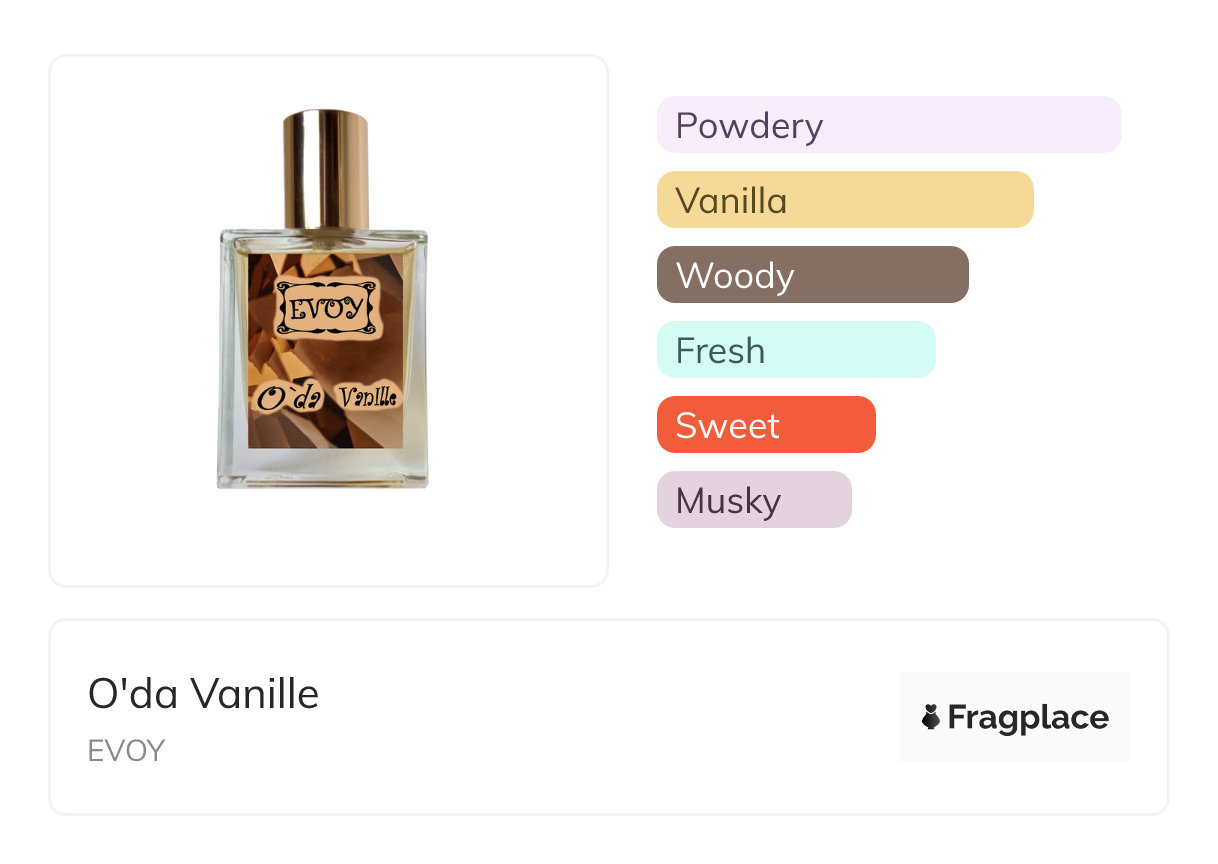Screen dimensions: 1218x864
Task: Click the white space beneath the bottle in the image card
Action: point(328,540)
